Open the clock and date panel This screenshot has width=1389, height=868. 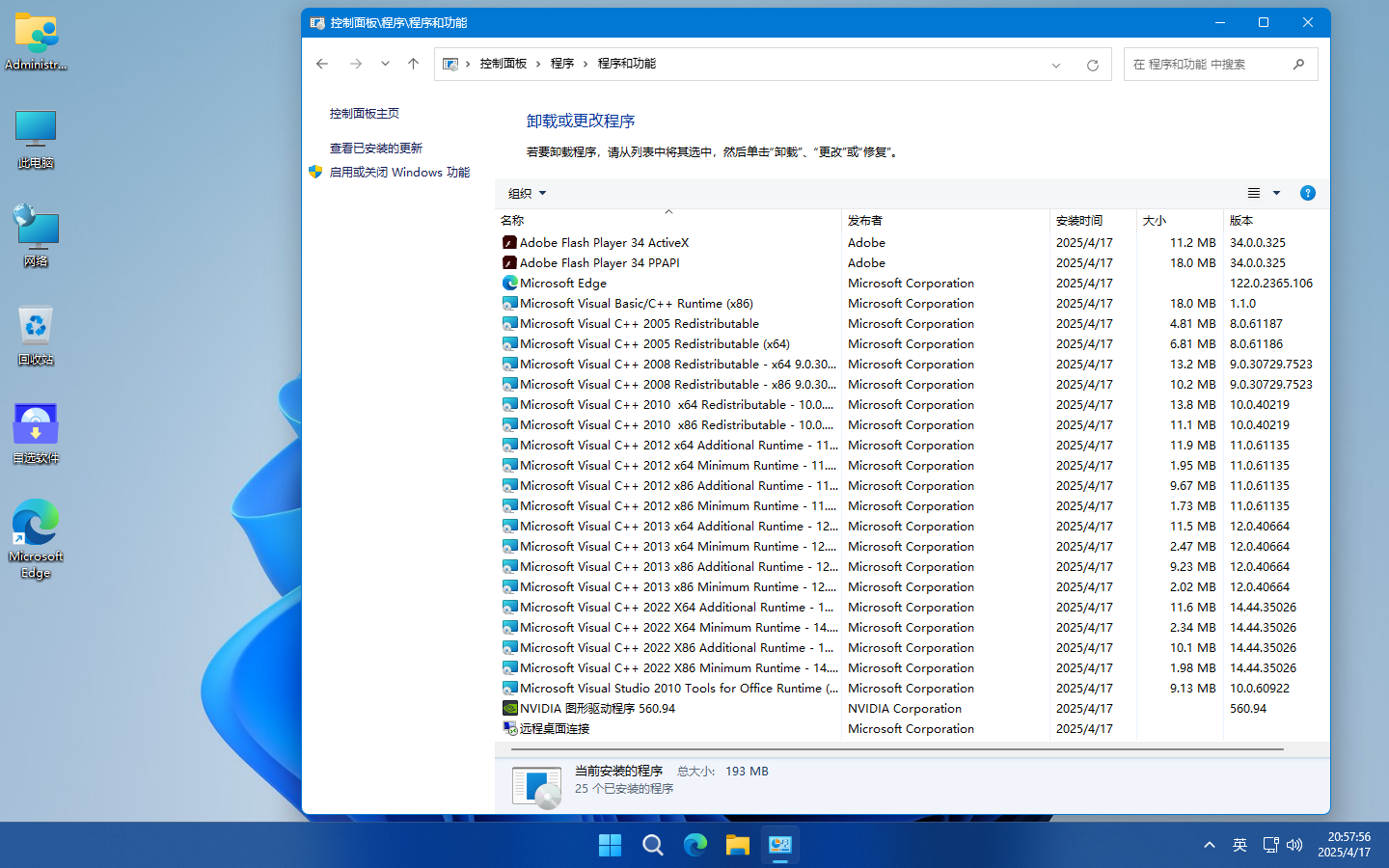tap(1344, 845)
